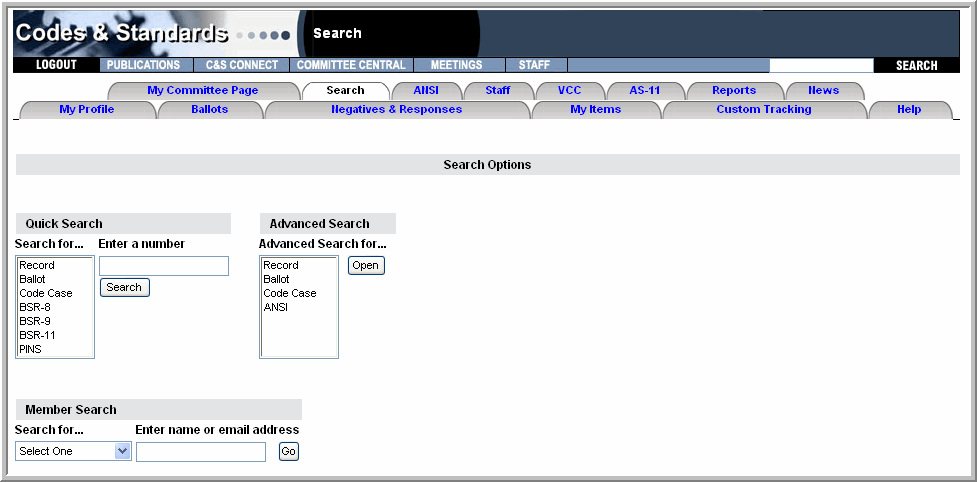
Task: Expand the Member Search 'Select One' dropdown
Action: tap(73, 451)
